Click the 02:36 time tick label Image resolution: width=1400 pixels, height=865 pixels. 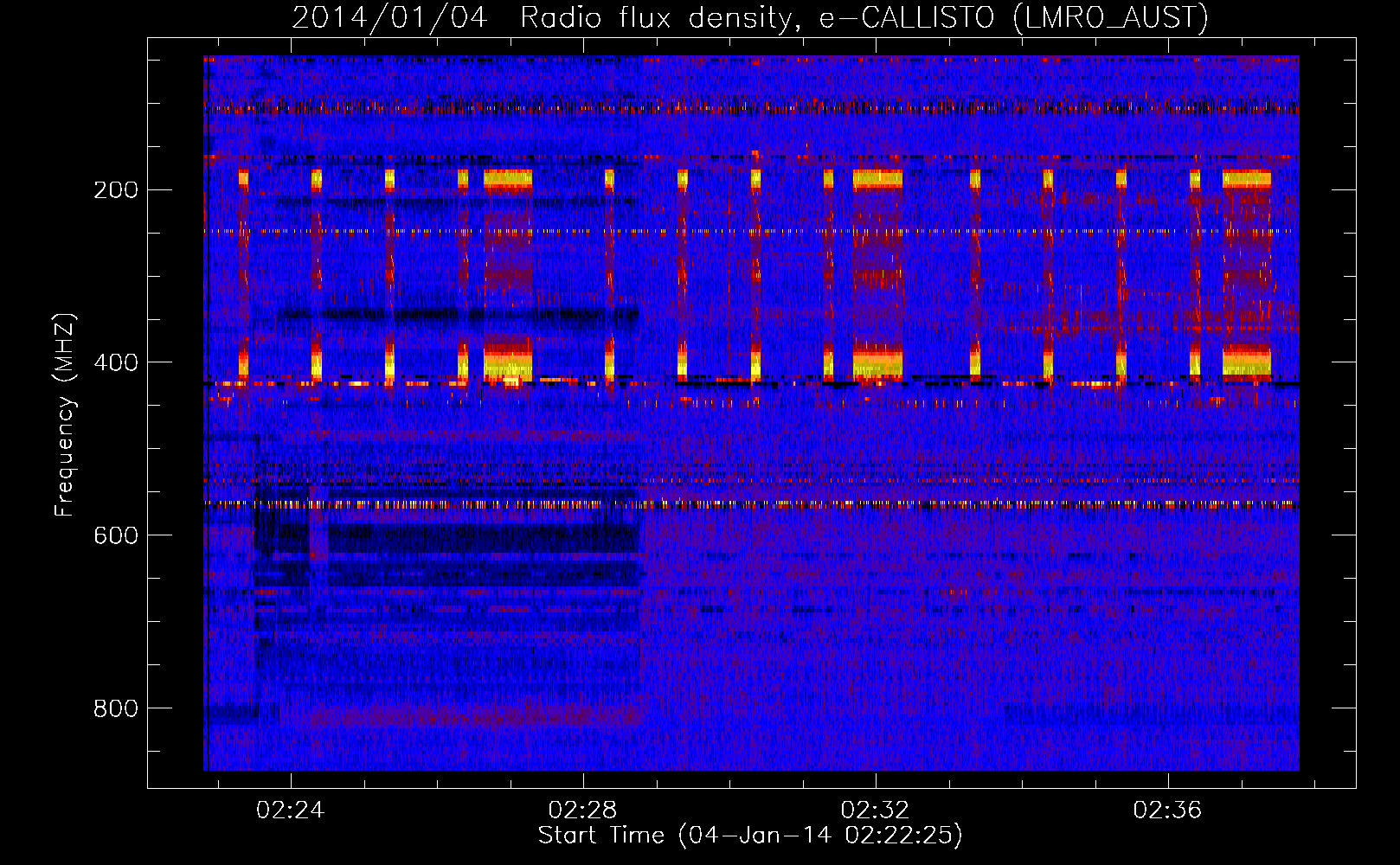click(1168, 811)
